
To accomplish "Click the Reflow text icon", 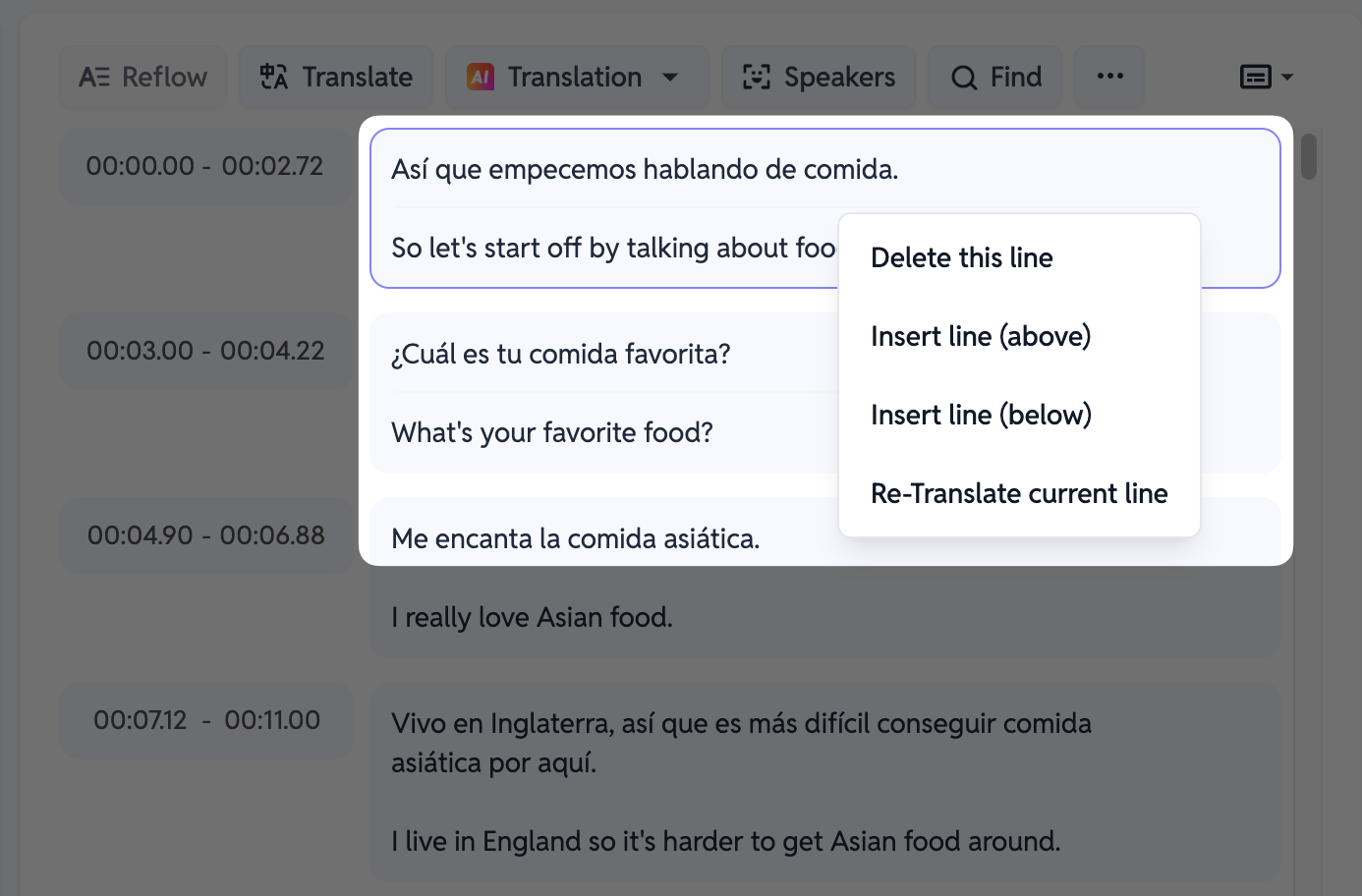I will click(94, 77).
